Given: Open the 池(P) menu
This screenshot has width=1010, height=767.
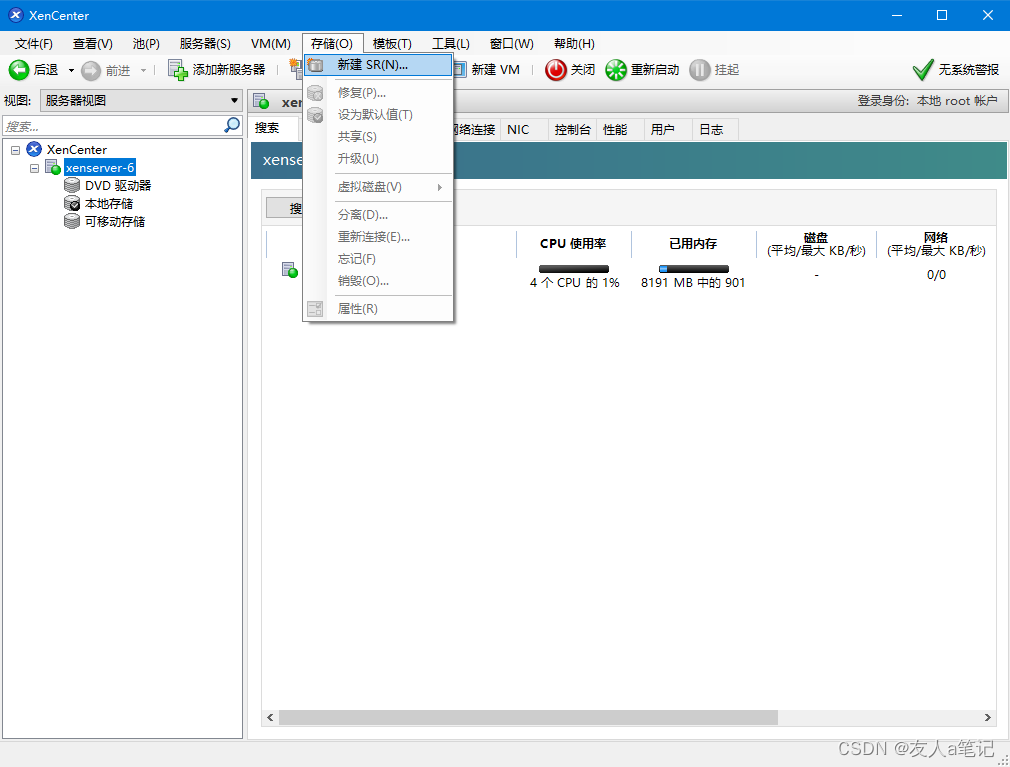Looking at the screenshot, I should 146,43.
